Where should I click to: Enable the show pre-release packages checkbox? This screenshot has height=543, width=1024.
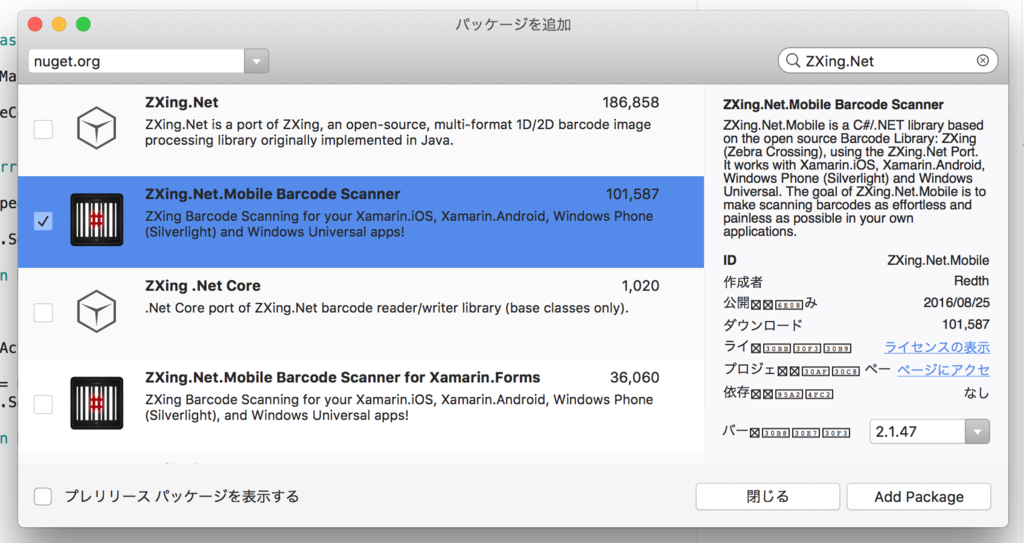coord(43,497)
